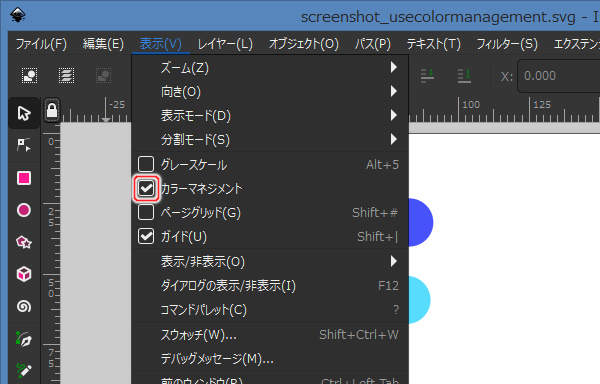Open the エクステンション menu
Viewport: 600px width, 384px height.
tap(576, 44)
